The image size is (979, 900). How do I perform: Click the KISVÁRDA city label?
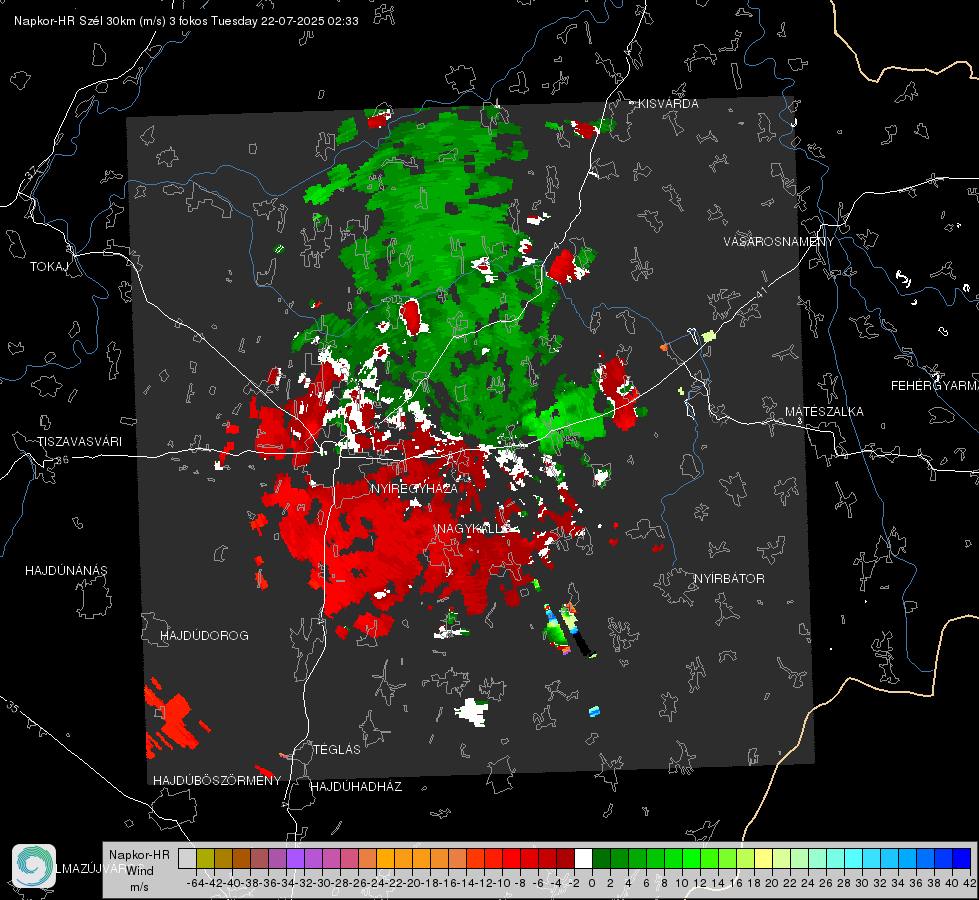[x=668, y=104]
